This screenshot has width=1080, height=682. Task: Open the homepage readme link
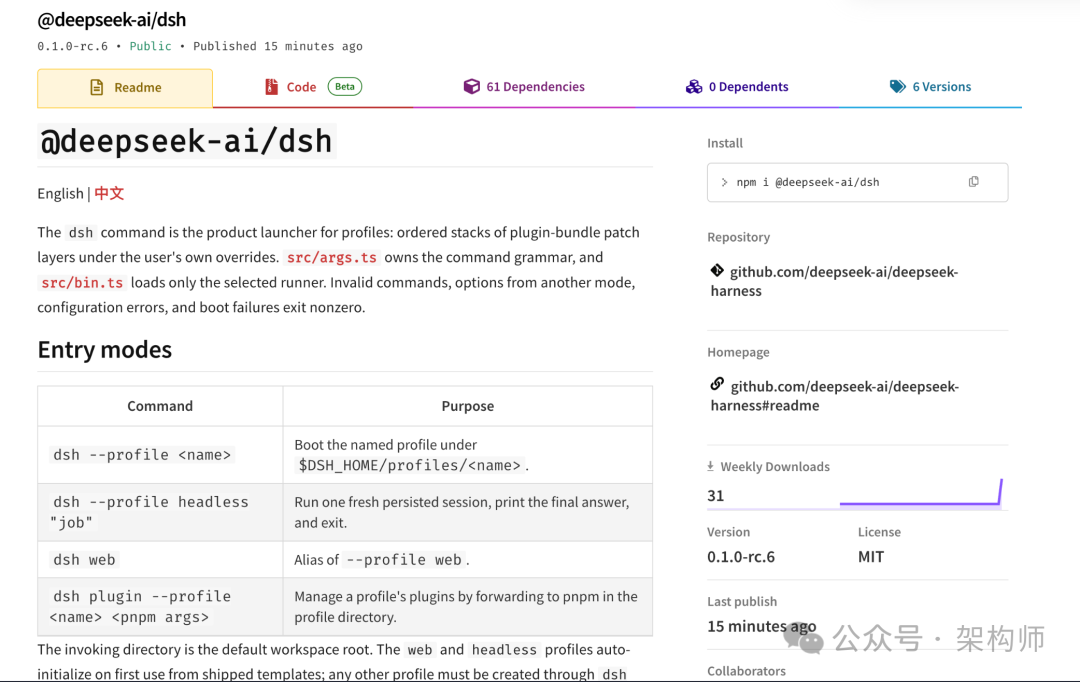point(834,396)
